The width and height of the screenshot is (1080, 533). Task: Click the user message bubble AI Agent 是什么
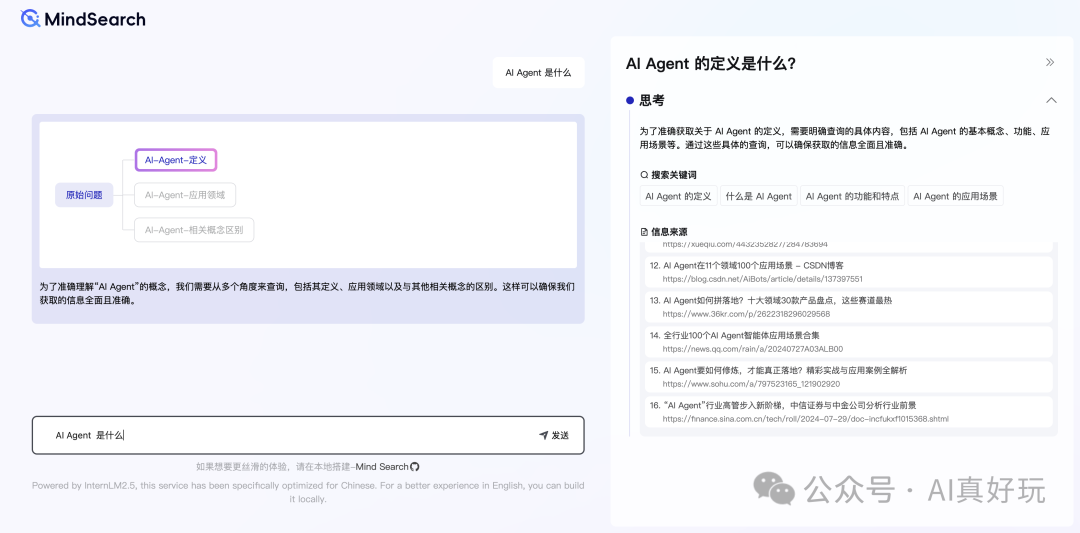tap(538, 72)
